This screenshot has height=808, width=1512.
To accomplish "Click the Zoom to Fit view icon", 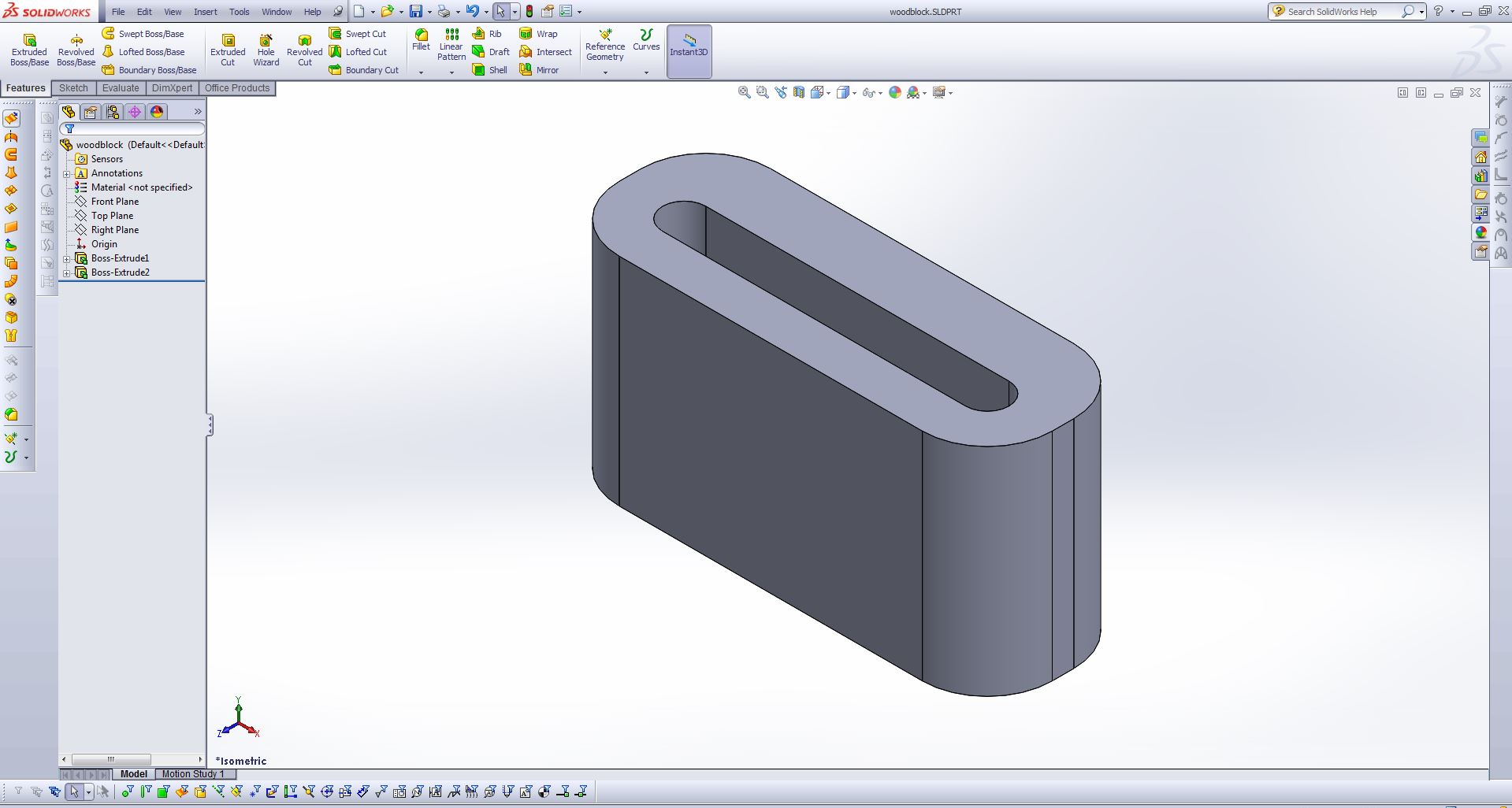I will (744, 92).
